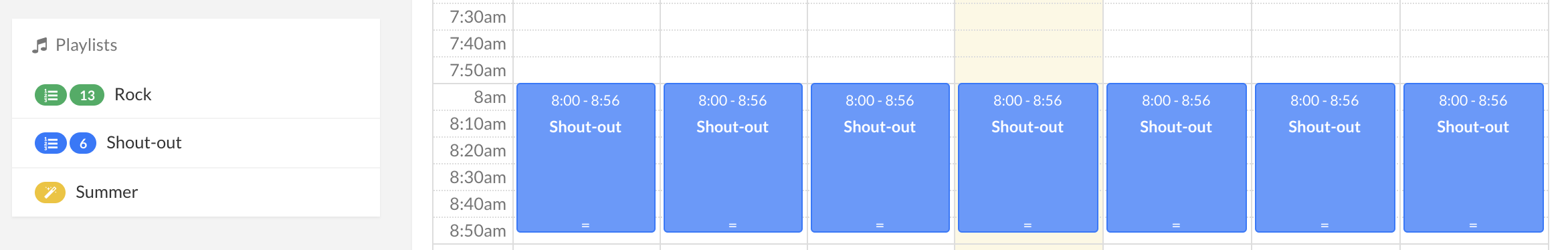Open the Rock playlist

[132, 95]
